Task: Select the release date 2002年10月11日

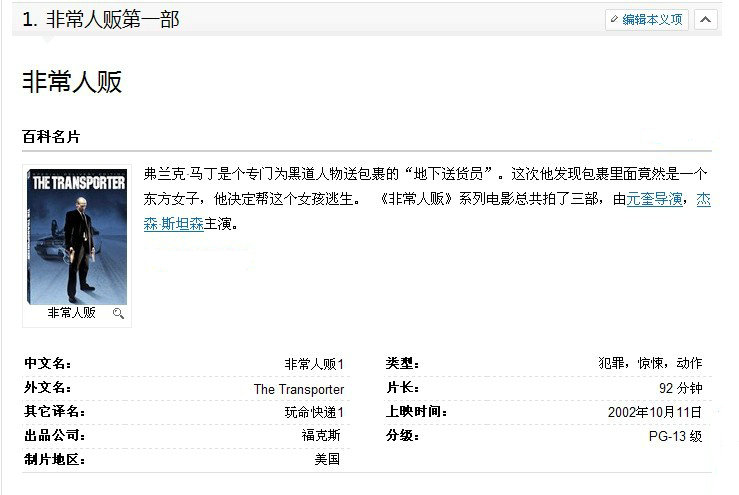Action: tap(654, 412)
